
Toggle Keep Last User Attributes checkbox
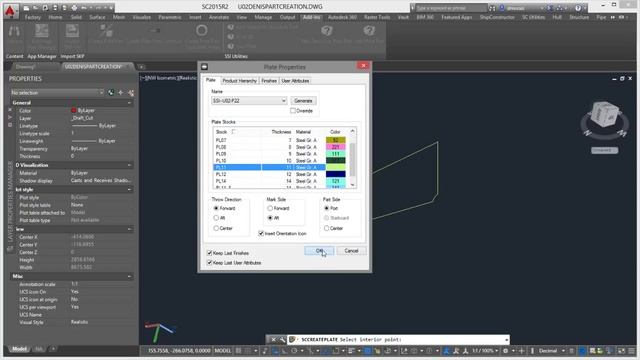209,263
